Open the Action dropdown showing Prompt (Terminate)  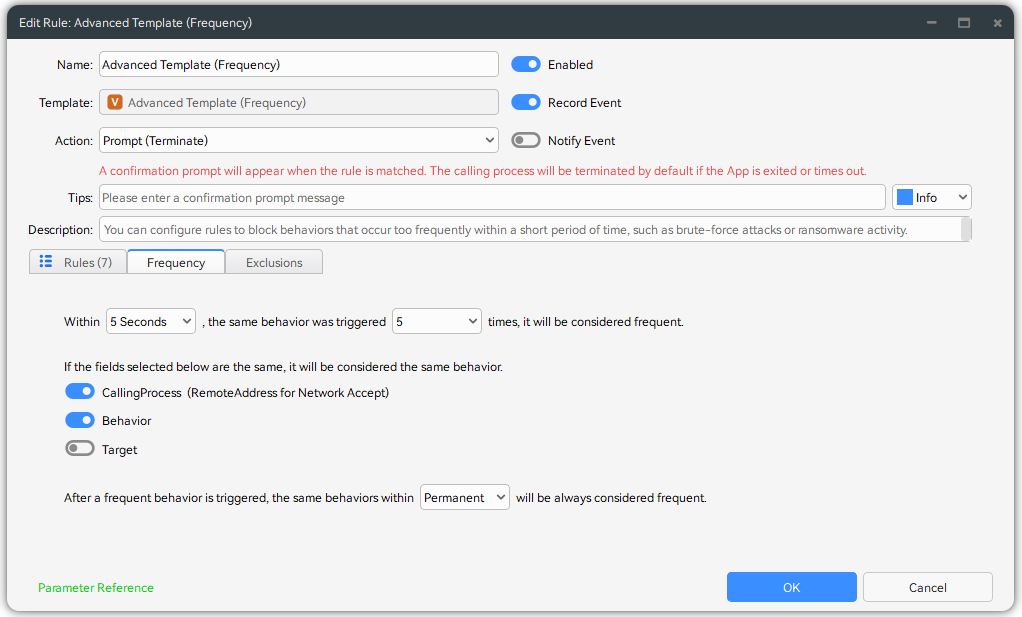point(298,141)
